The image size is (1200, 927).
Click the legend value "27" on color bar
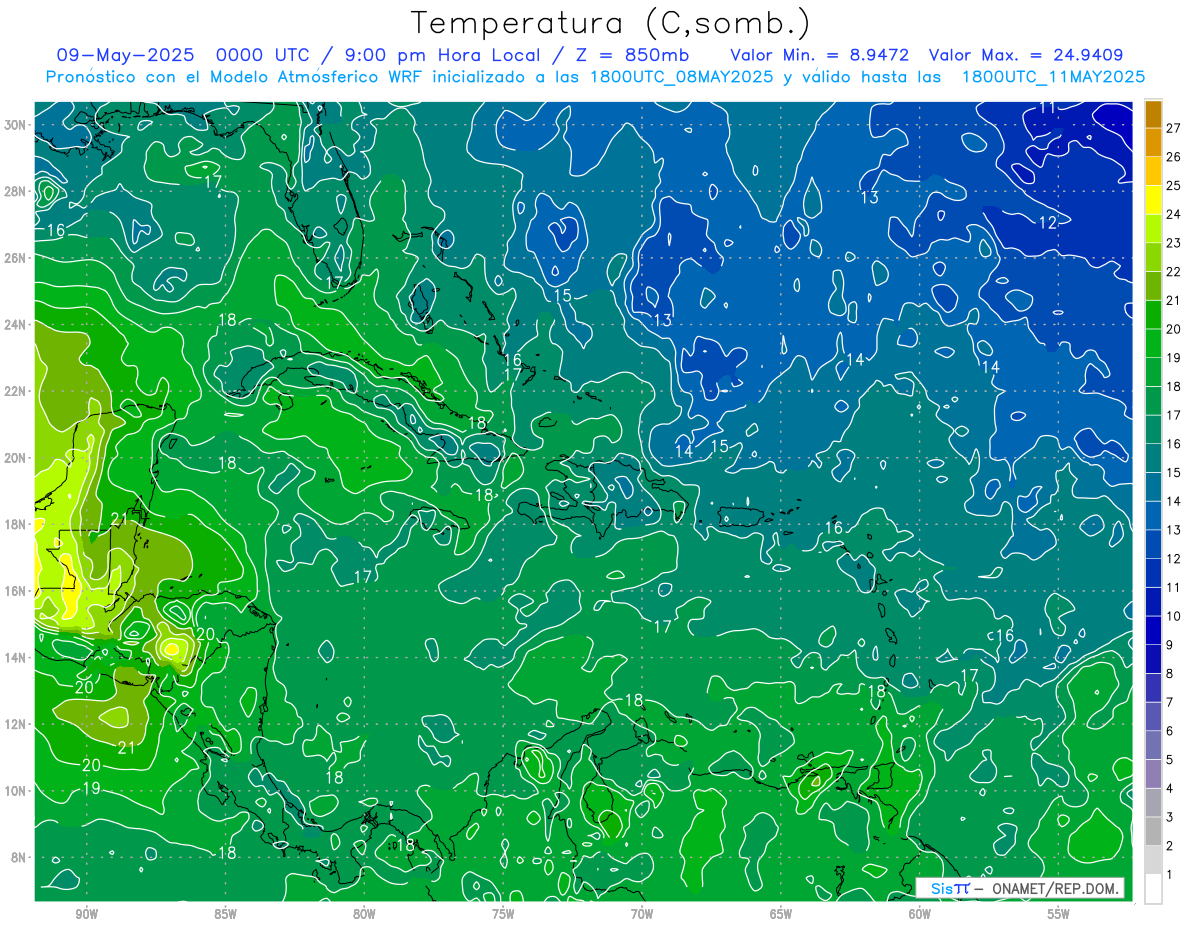pyautogui.click(x=1174, y=128)
